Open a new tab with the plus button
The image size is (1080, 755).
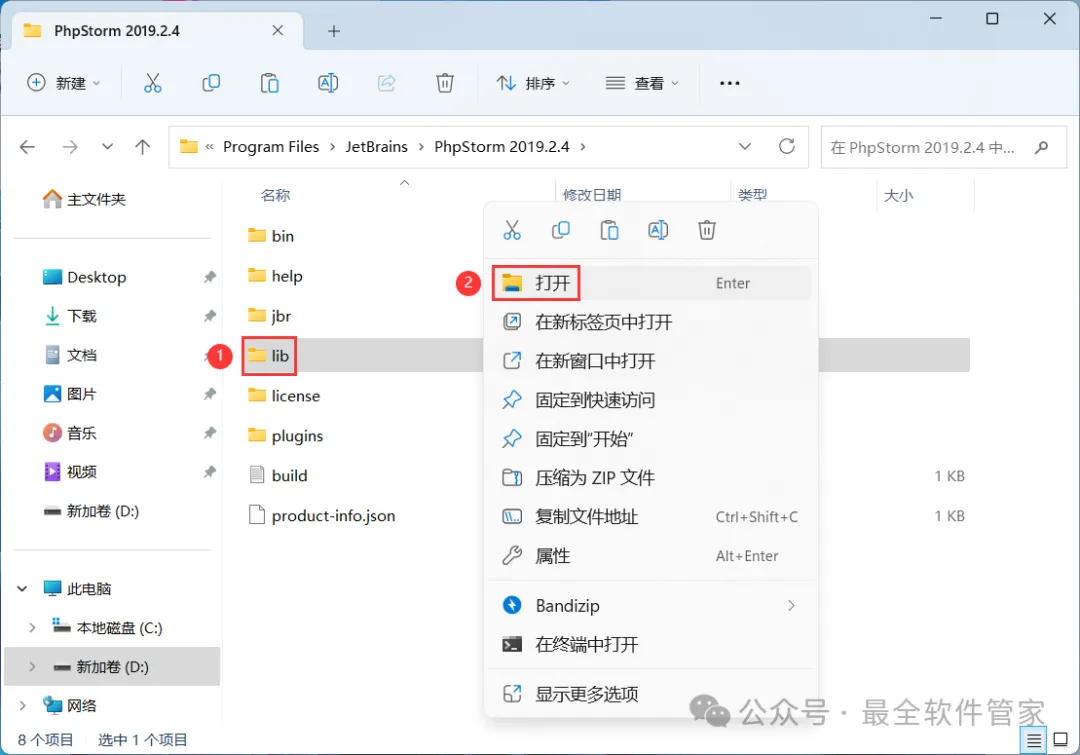click(334, 31)
